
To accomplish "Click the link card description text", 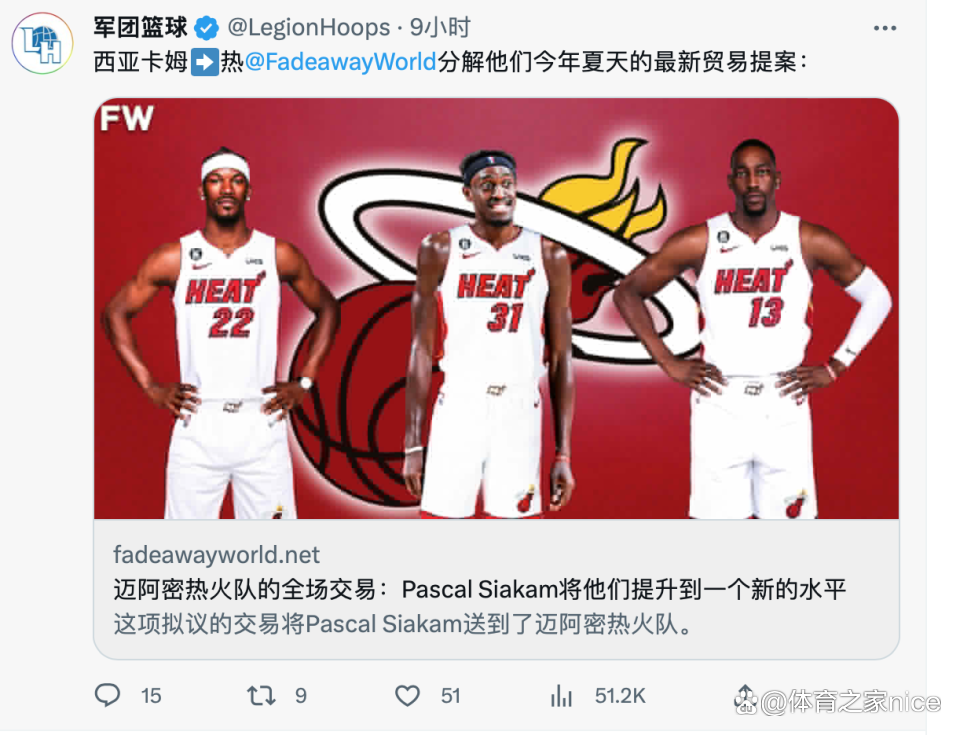I will 403,625.
